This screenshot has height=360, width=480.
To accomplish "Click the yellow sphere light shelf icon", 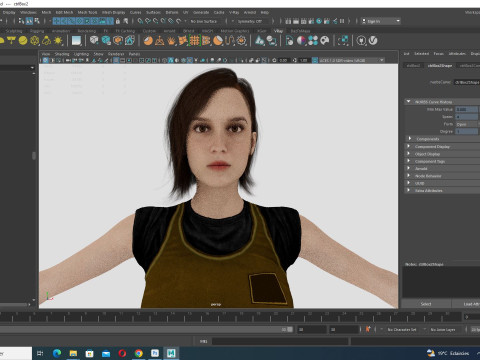I will click(23, 41).
